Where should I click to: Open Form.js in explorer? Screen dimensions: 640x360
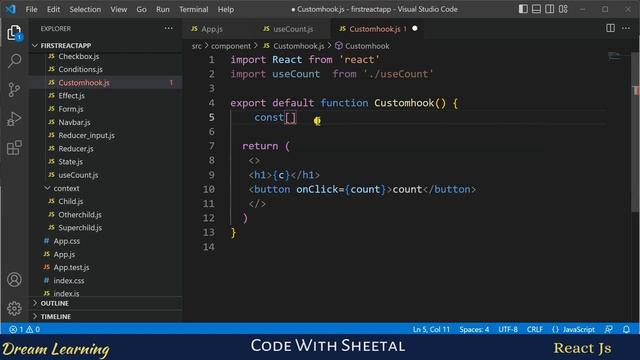[71, 109]
